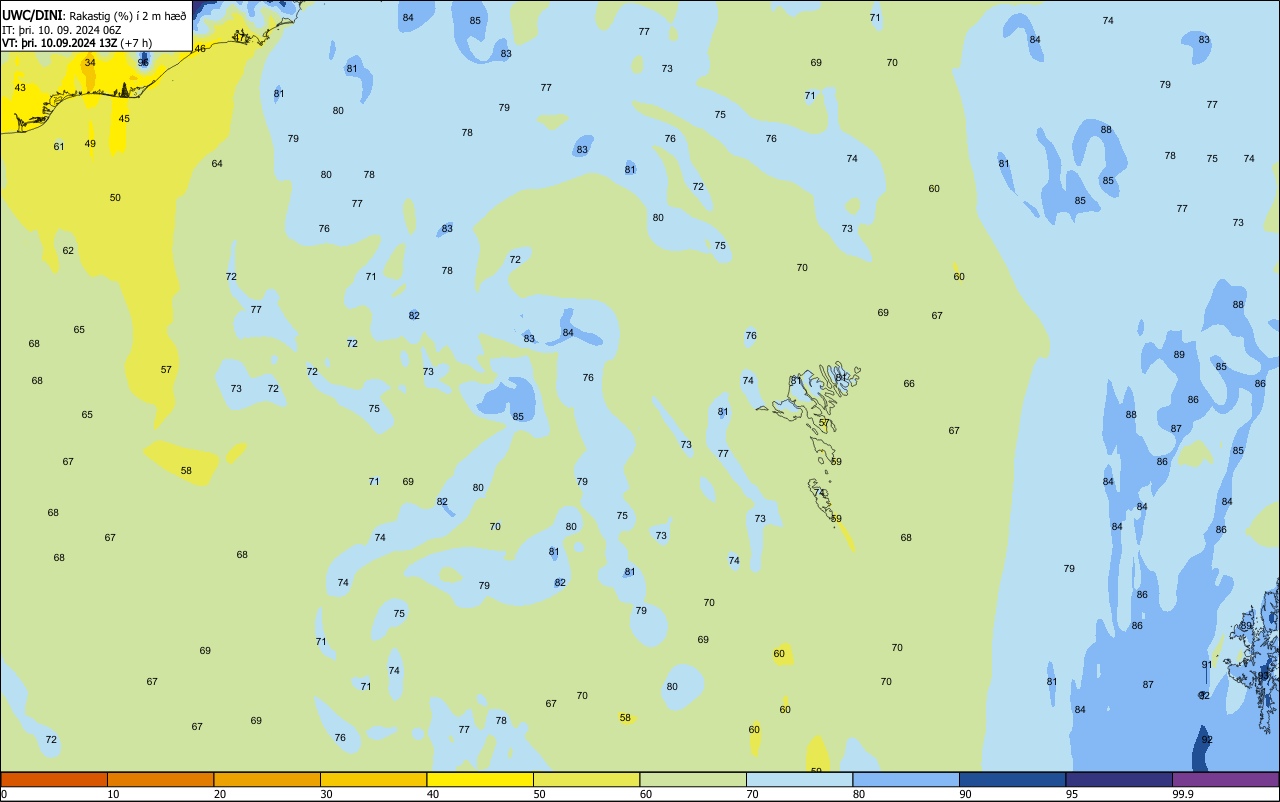Screen dimensions: 1280x802
Task: Click the legend tick label 90
Action: [965, 794]
